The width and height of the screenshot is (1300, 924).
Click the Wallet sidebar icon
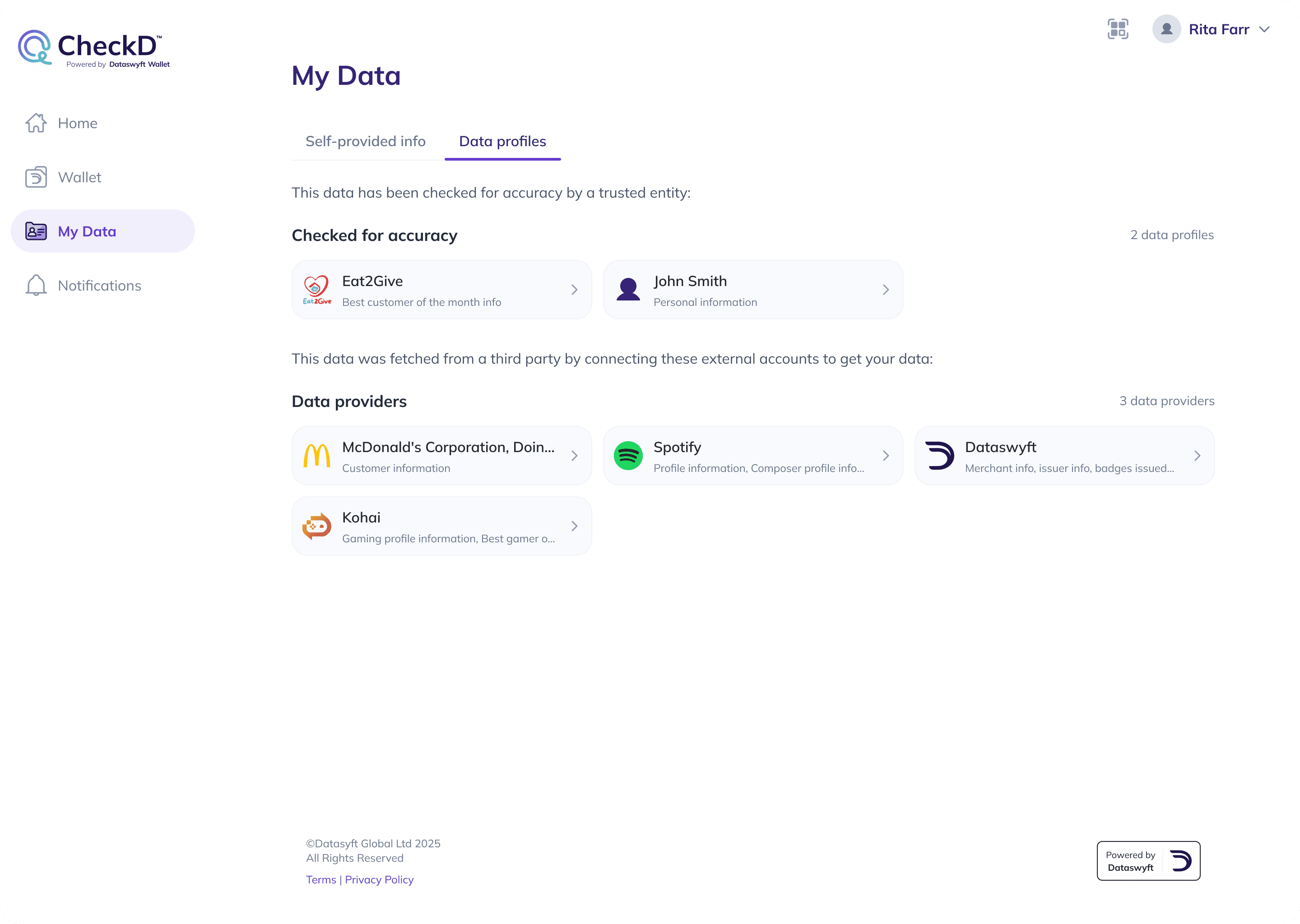[36, 177]
